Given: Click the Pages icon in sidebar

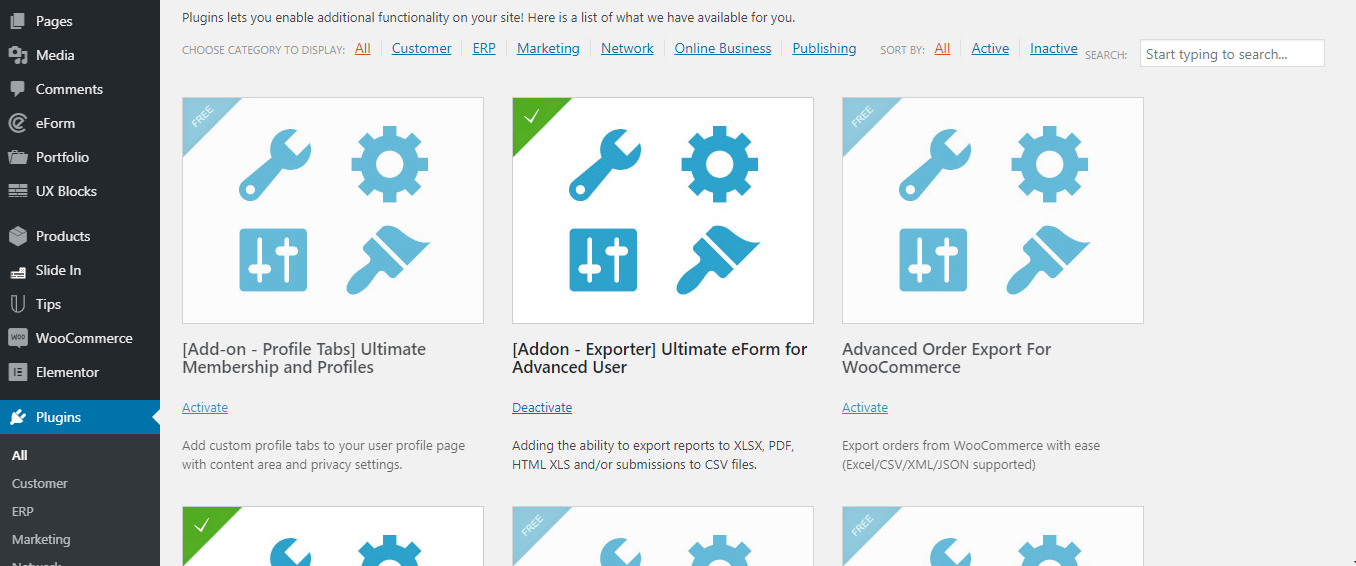Looking at the screenshot, I should coord(17,21).
